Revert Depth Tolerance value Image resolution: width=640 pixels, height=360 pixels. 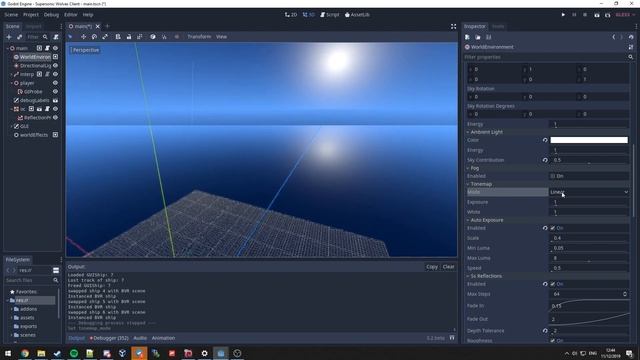tap(545, 331)
